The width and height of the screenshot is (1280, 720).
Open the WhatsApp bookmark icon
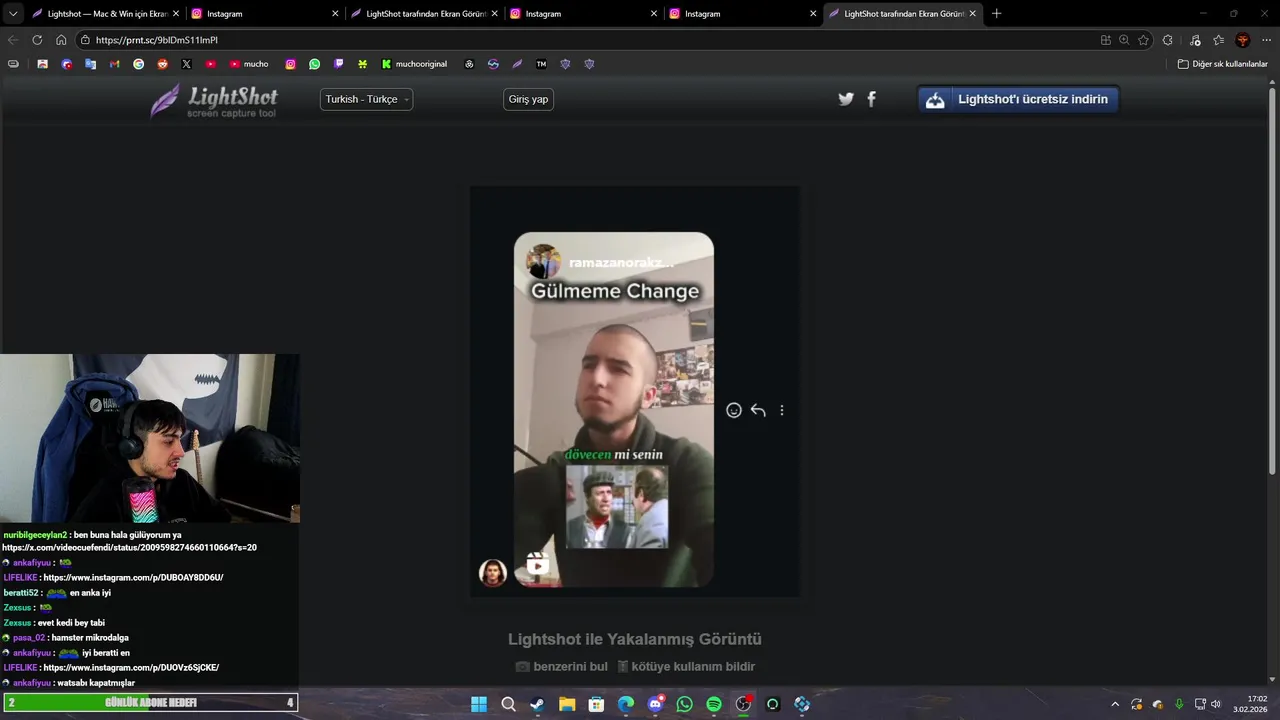[x=315, y=64]
